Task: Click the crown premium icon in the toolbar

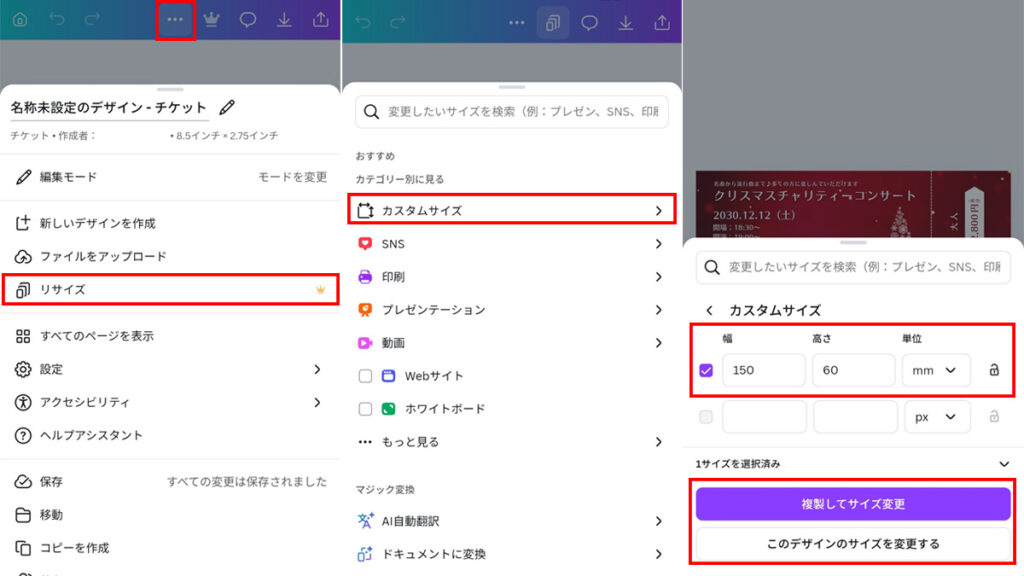Action: pyautogui.click(x=211, y=20)
